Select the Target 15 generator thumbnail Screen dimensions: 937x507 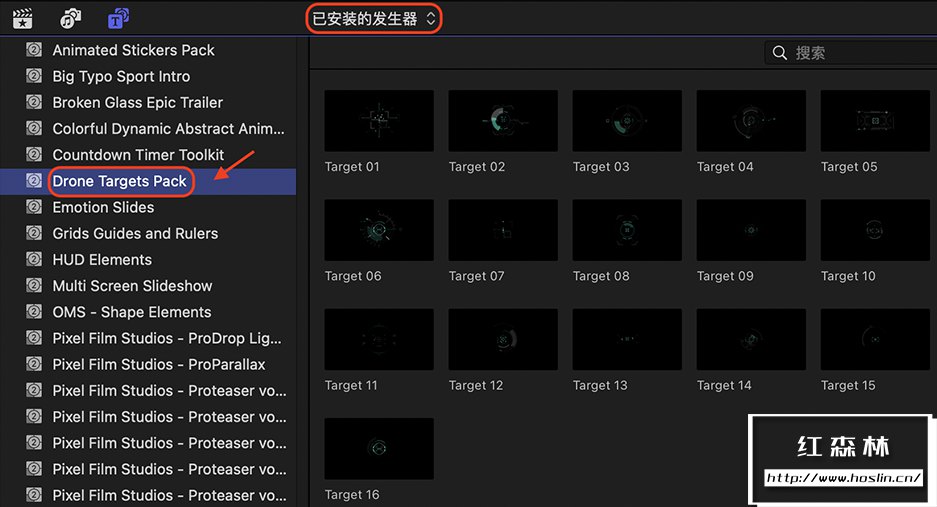(x=875, y=340)
